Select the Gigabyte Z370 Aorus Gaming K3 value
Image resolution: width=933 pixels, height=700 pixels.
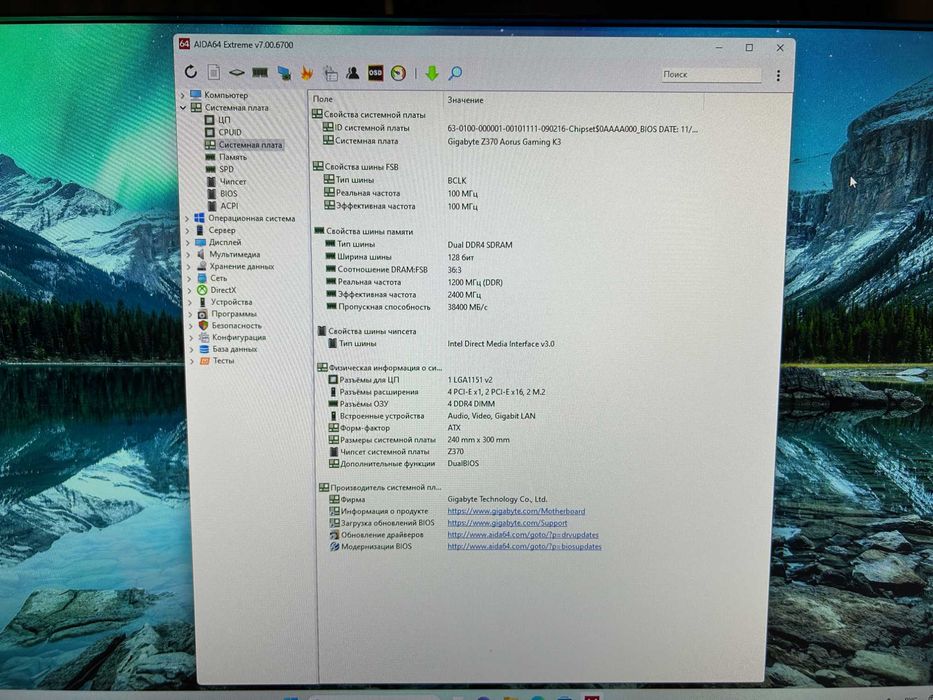click(x=504, y=142)
